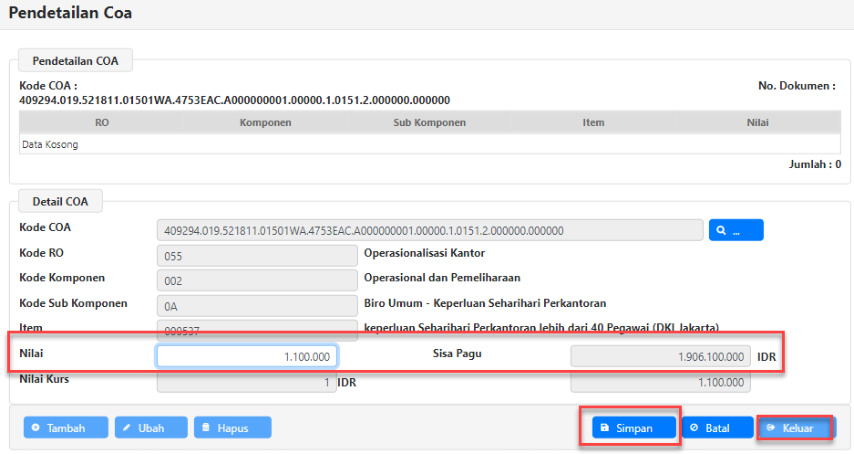Save the entry with Simpan

[x=626, y=428]
